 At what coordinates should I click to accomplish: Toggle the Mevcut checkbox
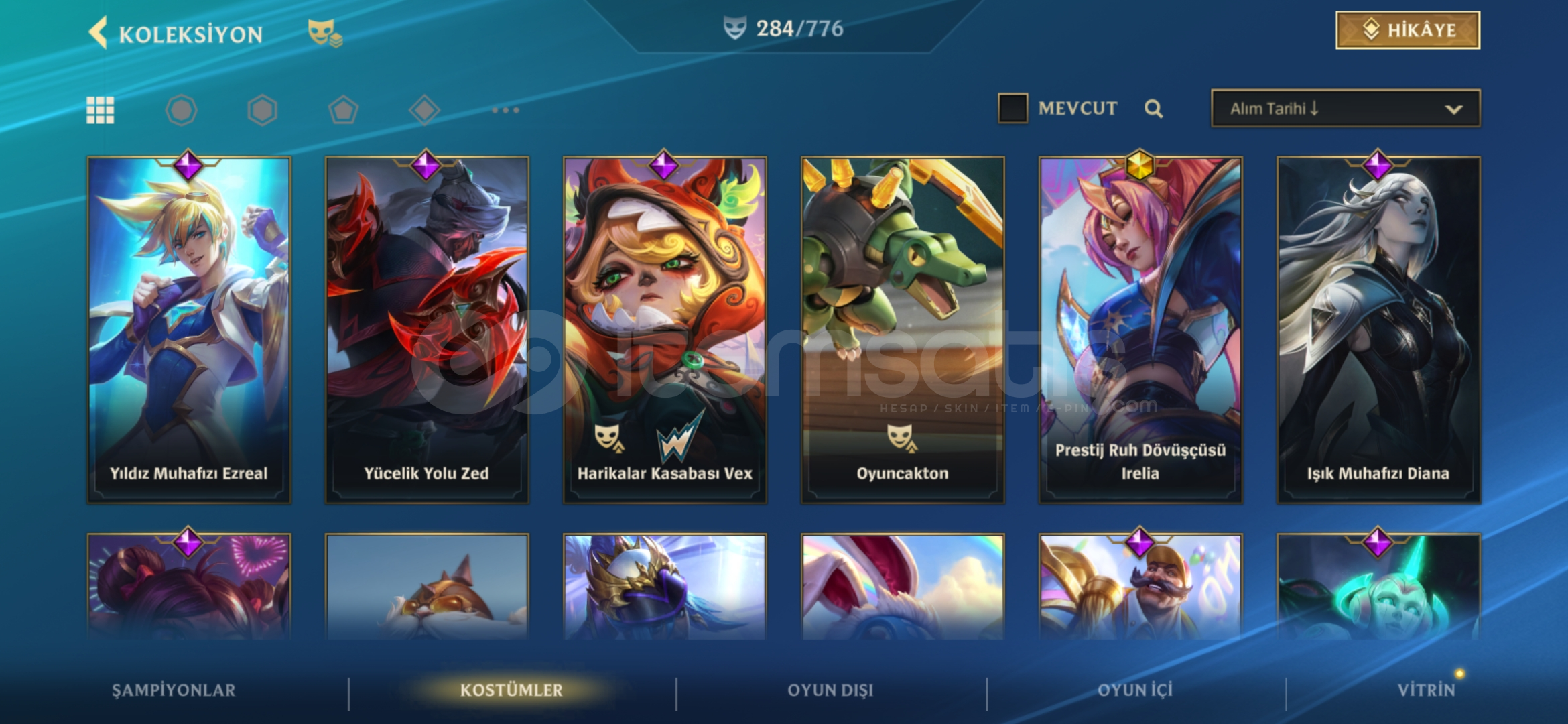tap(1012, 108)
